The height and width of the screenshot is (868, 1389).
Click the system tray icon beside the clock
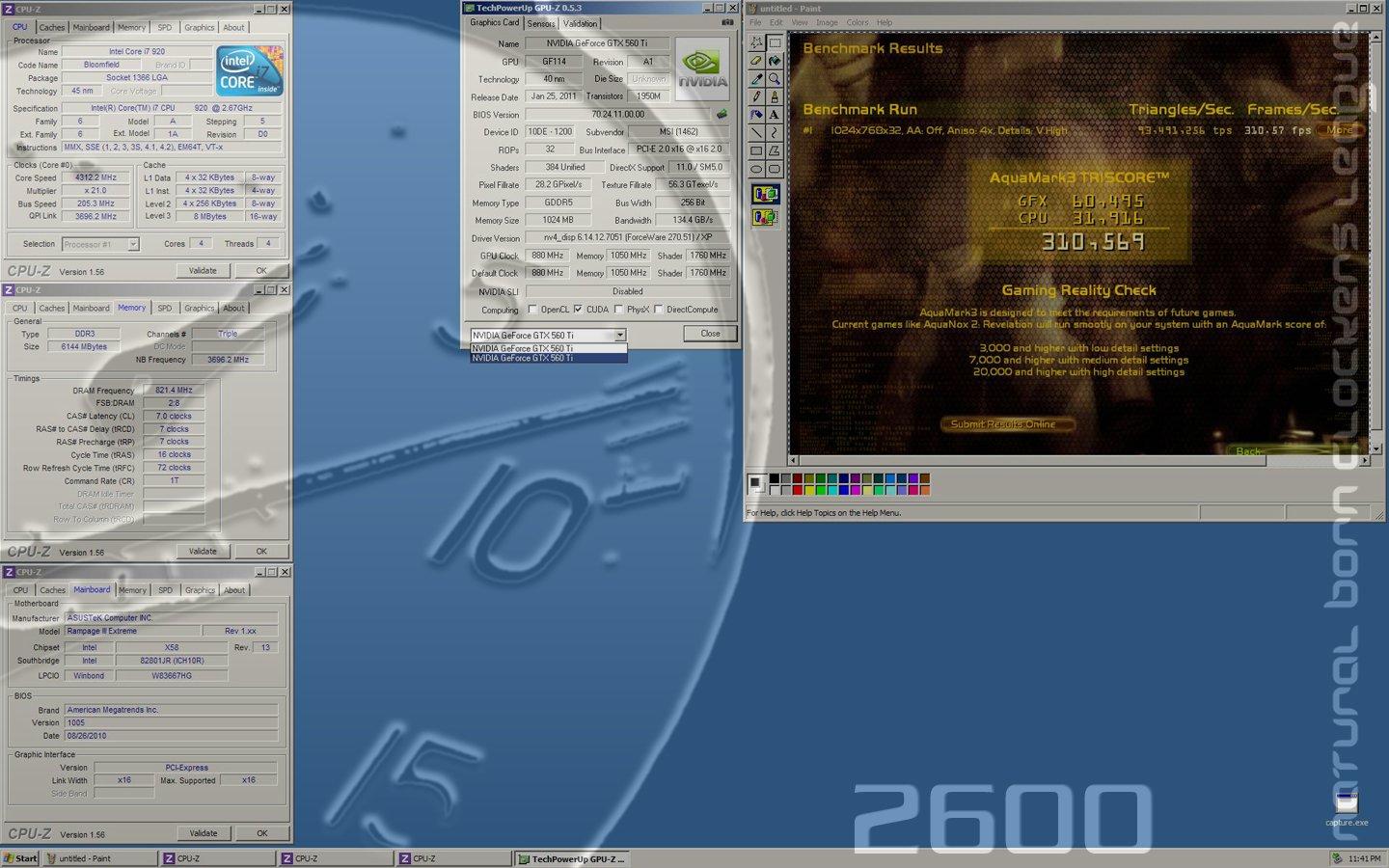coord(1337,857)
